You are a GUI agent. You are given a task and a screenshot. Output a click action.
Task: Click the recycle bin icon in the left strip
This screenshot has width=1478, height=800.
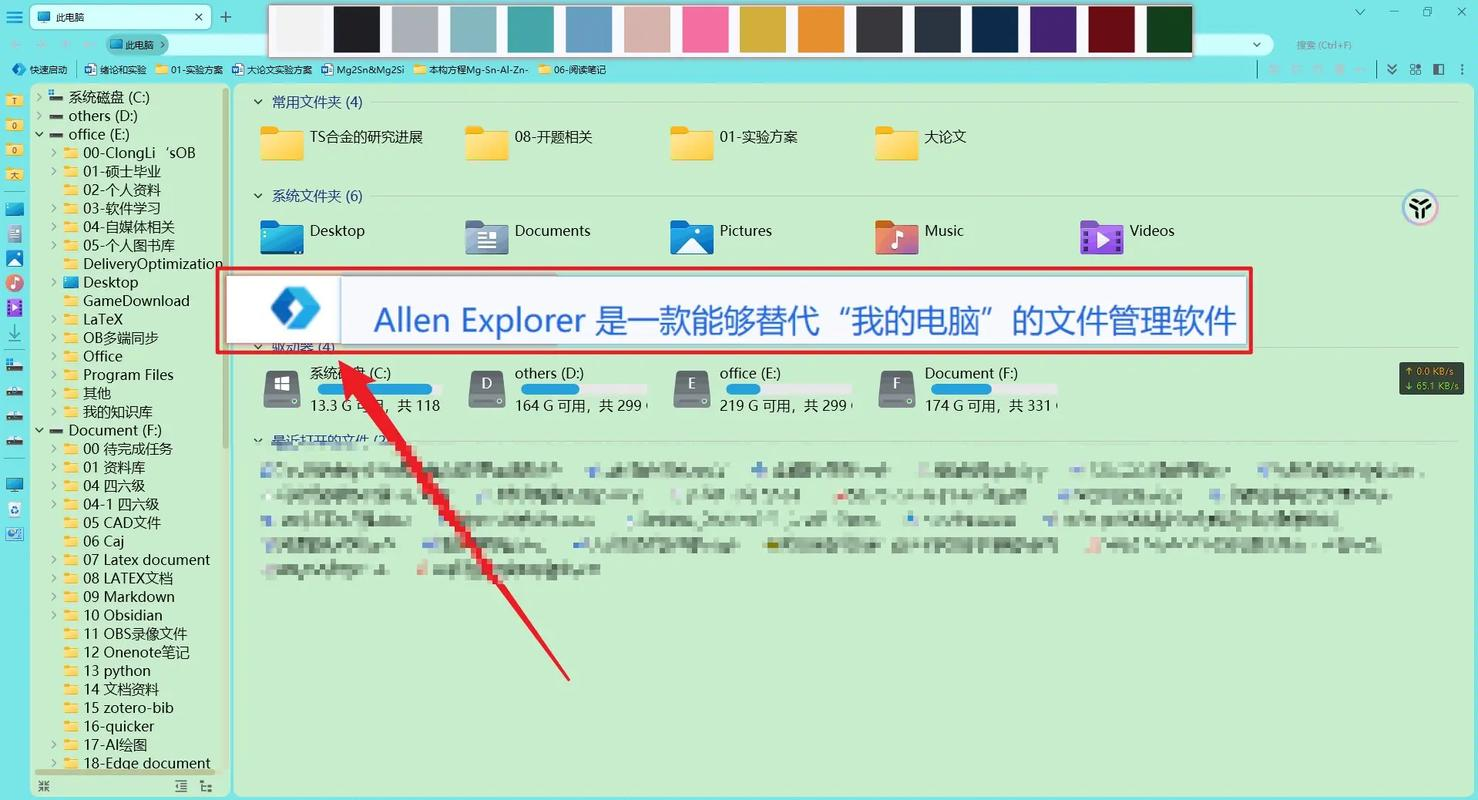(x=14, y=509)
